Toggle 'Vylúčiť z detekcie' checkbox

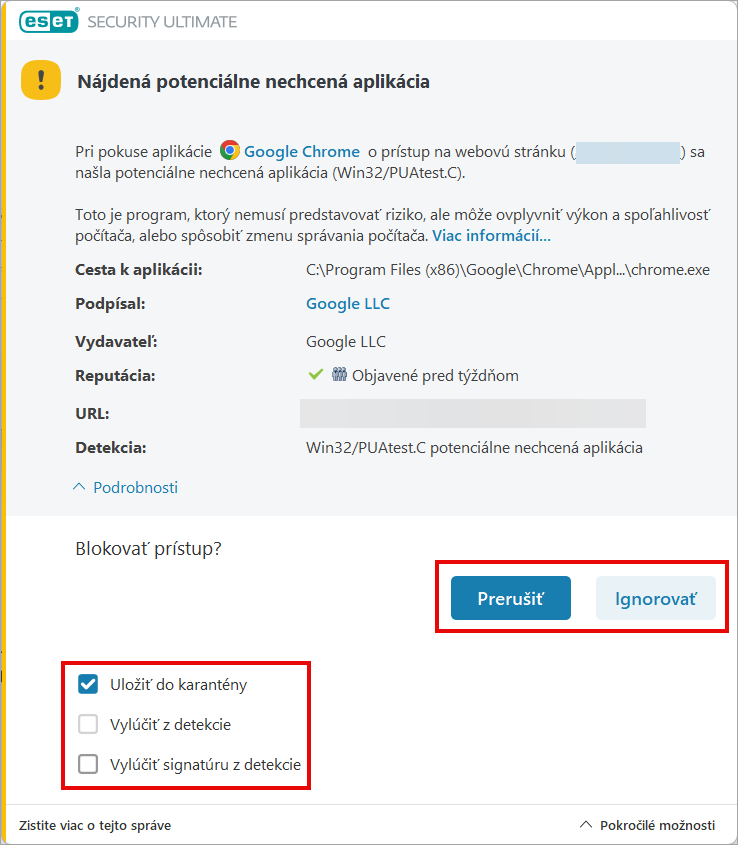[x=89, y=724]
